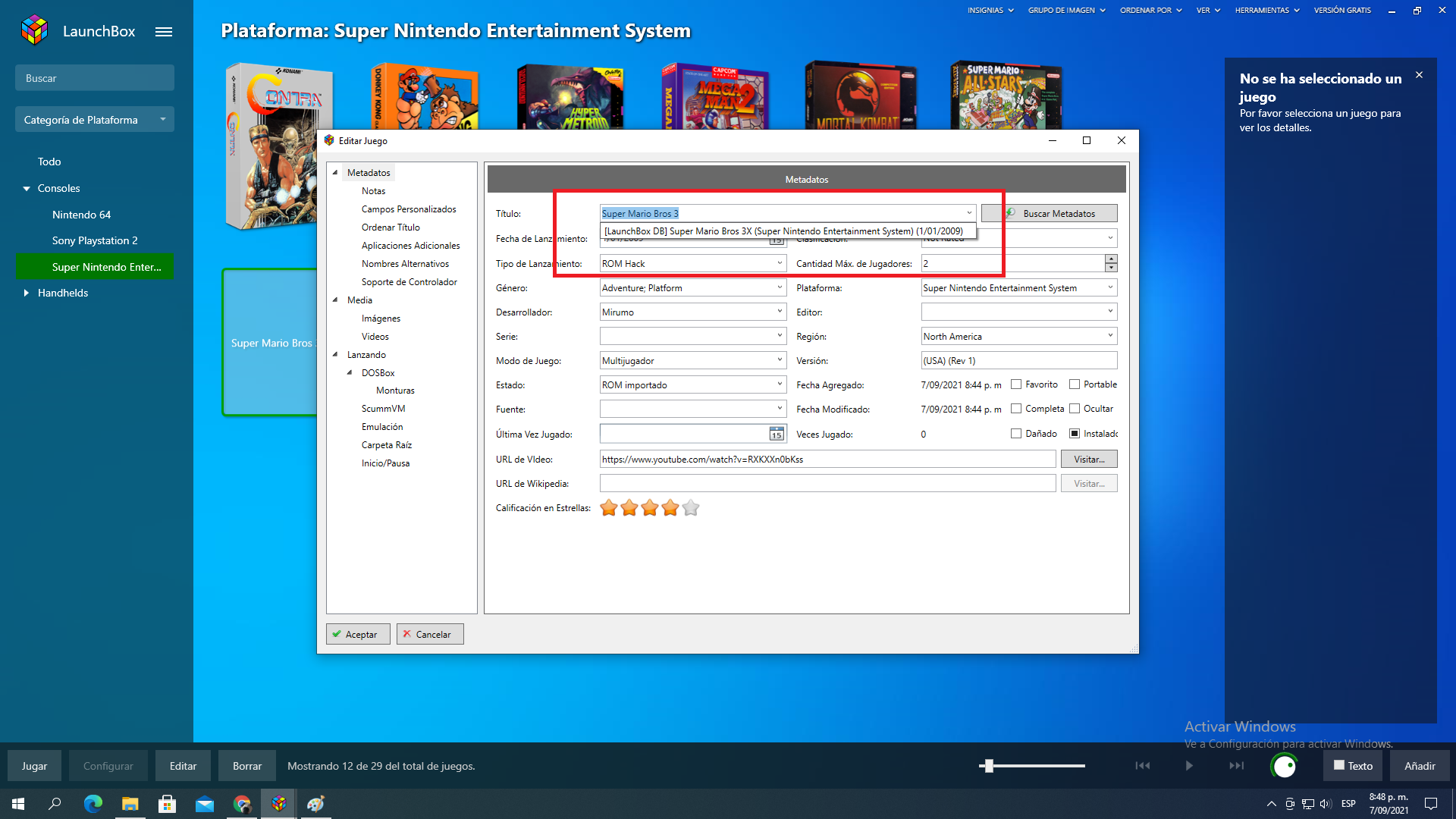Toggle the Texto view checkbox button
This screenshot has height=819, width=1456.
tap(1353, 766)
